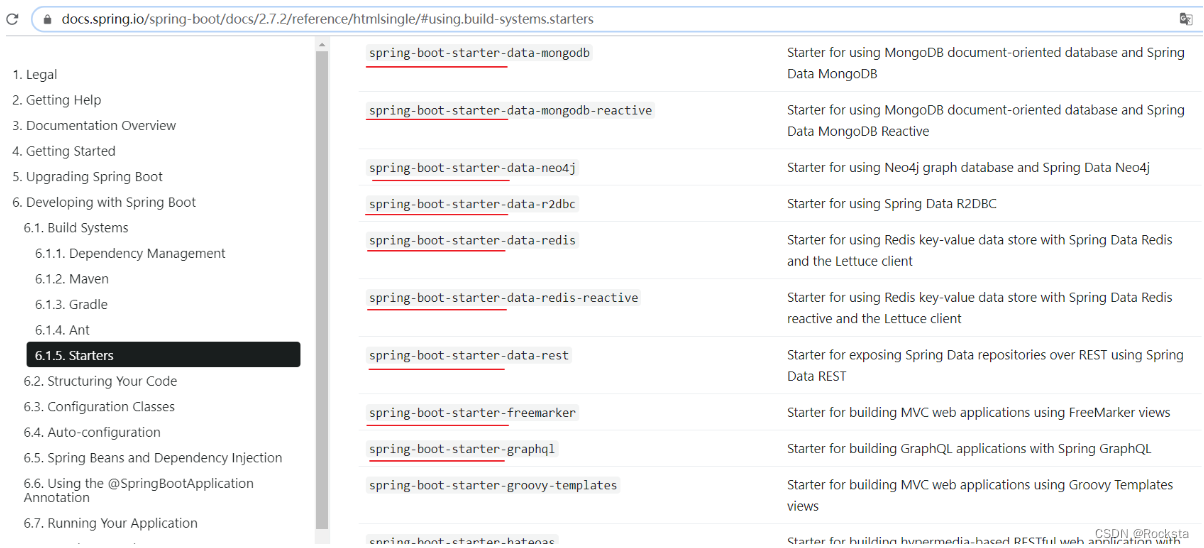Viewport: 1204px width, 548px height.
Task: Click spring-boot-starter-groovy-templates text
Action: tap(493, 485)
